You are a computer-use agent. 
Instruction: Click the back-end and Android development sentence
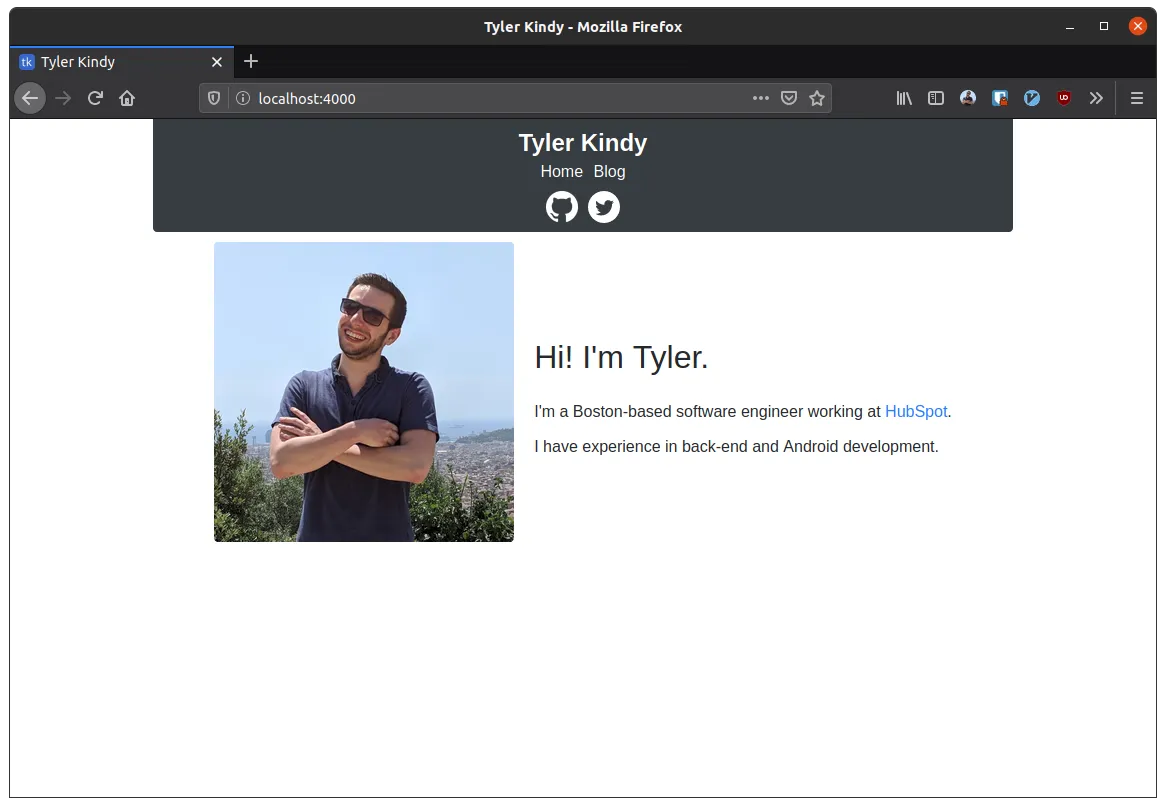(x=736, y=446)
